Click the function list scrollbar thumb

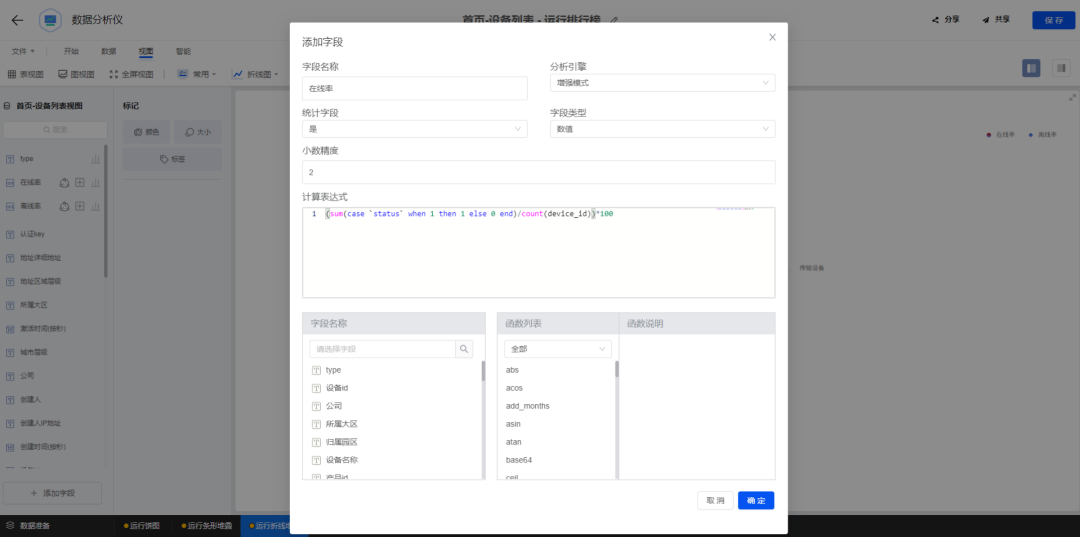(x=616, y=368)
